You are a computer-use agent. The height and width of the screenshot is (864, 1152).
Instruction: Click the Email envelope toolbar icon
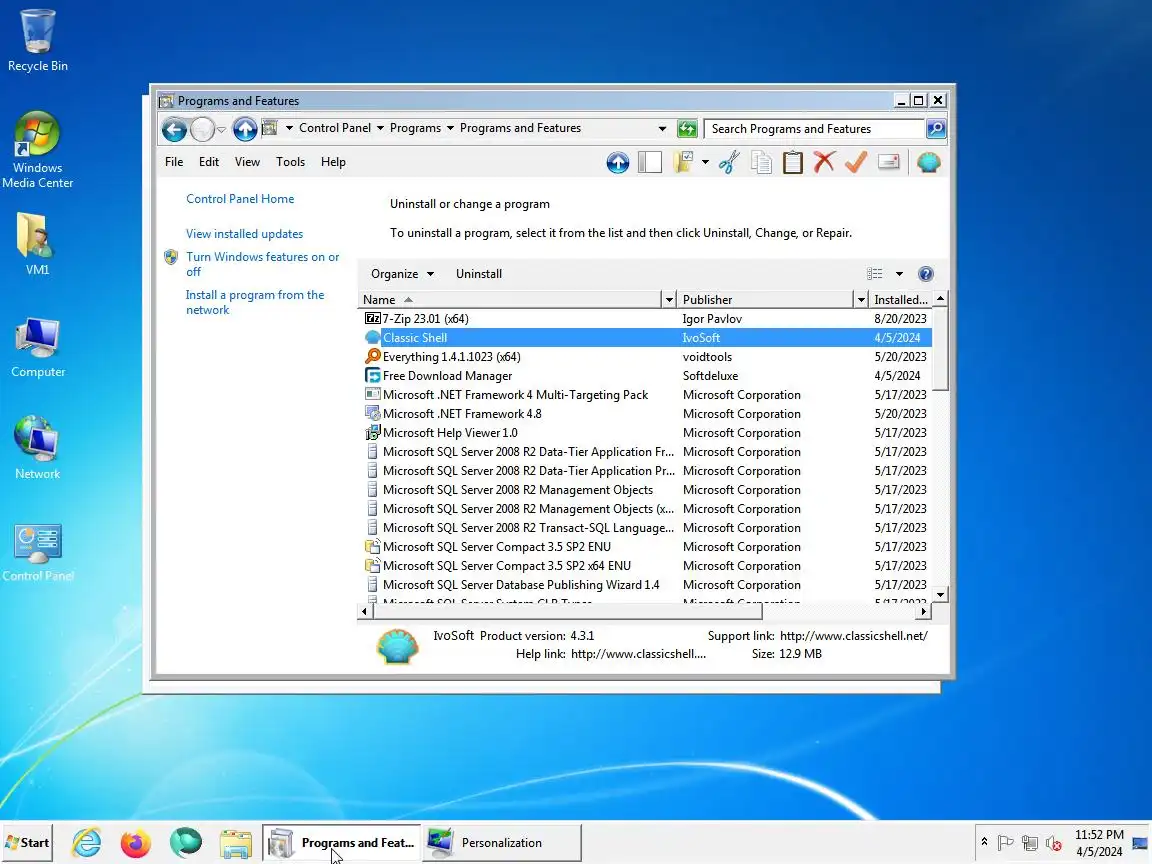889,162
